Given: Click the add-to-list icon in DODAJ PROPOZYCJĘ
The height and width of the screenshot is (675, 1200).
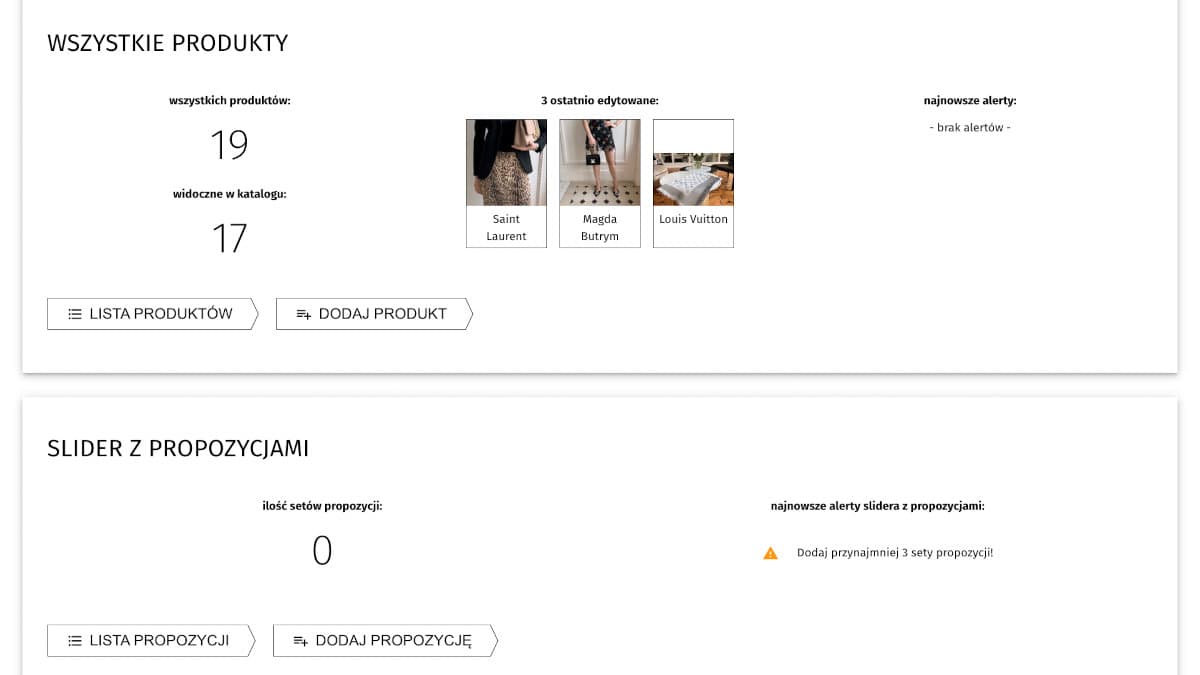Looking at the screenshot, I should pyautogui.click(x=302, y=641).
